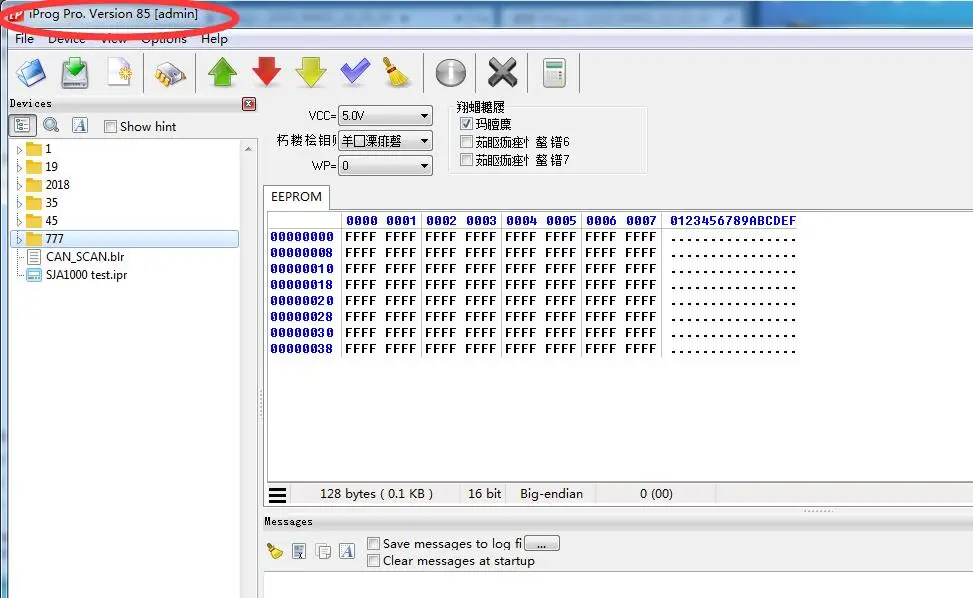Screen dimensions: 973x598
Task: Open the dropdown below VCC
Action: [385, 141]
